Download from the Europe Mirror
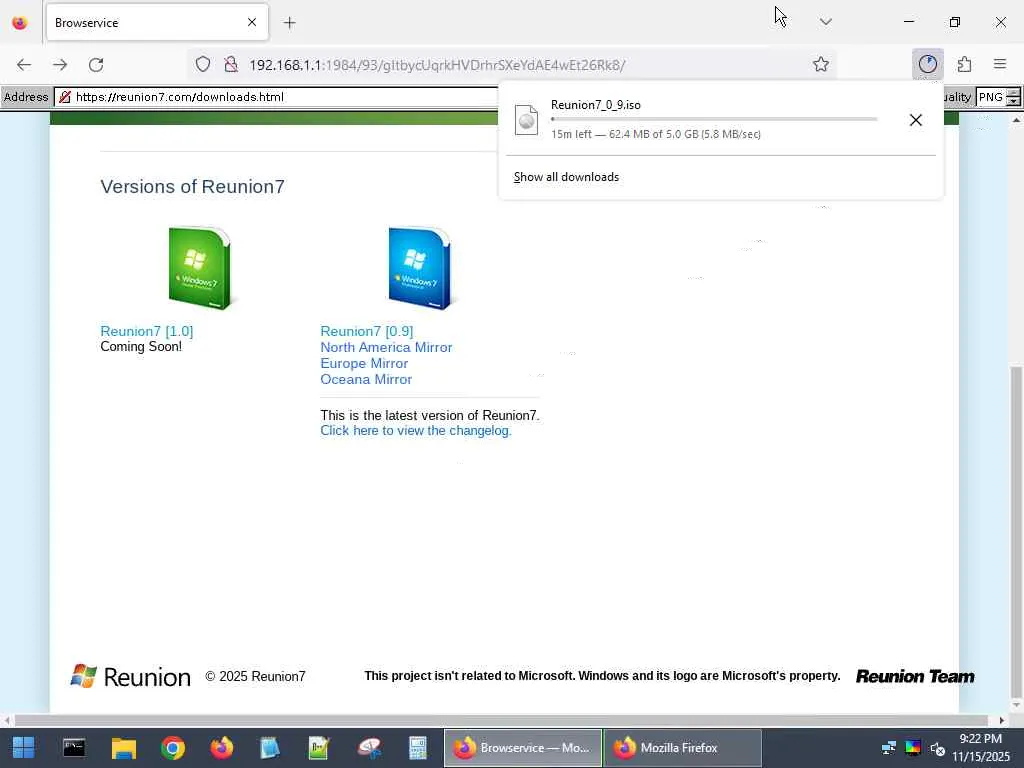Screen dimensions: 1024x768 click(364, 363)
